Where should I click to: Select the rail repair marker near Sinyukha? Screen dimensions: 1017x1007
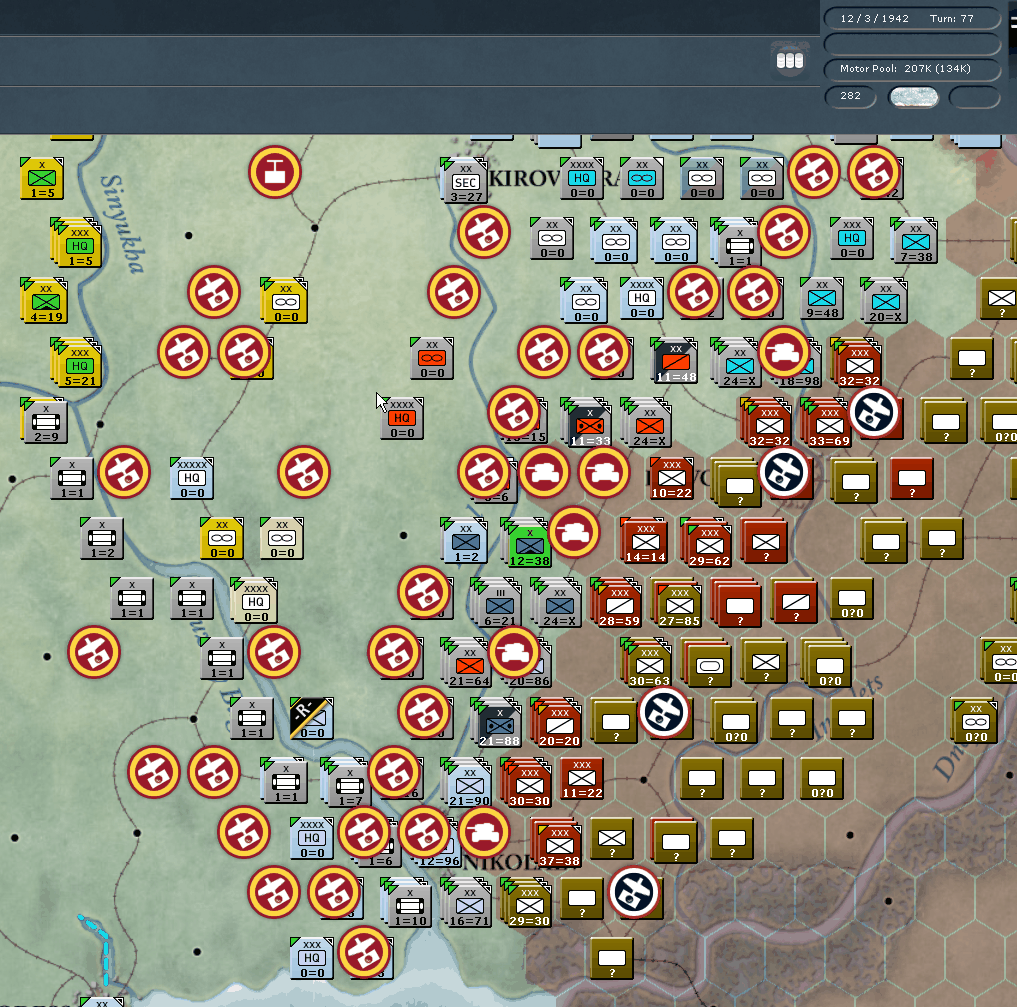point(274,172)
